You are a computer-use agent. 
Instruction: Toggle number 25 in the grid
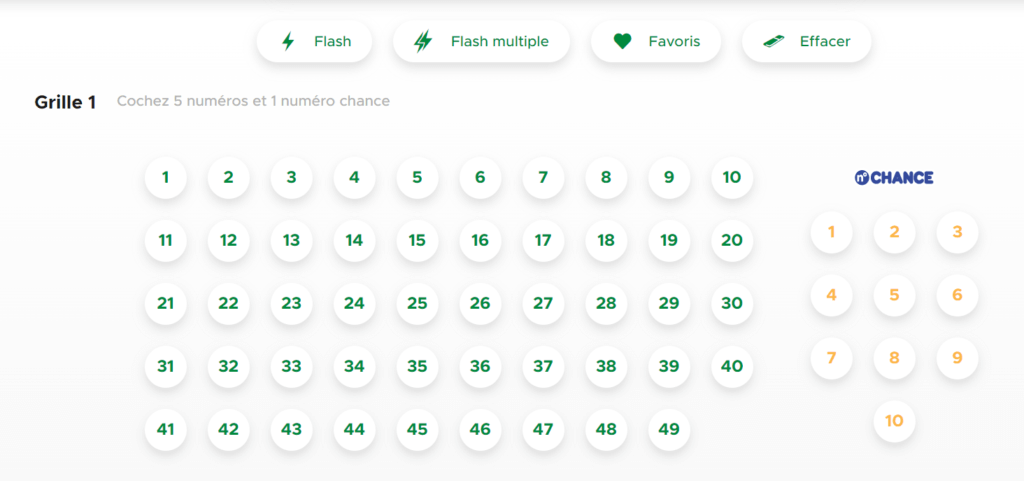coord(417,303)
